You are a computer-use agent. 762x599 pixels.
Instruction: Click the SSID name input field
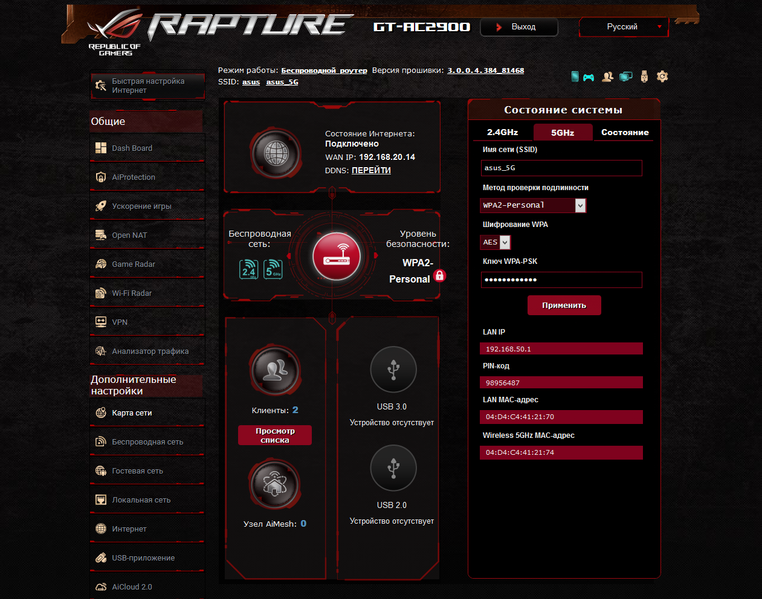pyautogui.click(x=562, y=168)
